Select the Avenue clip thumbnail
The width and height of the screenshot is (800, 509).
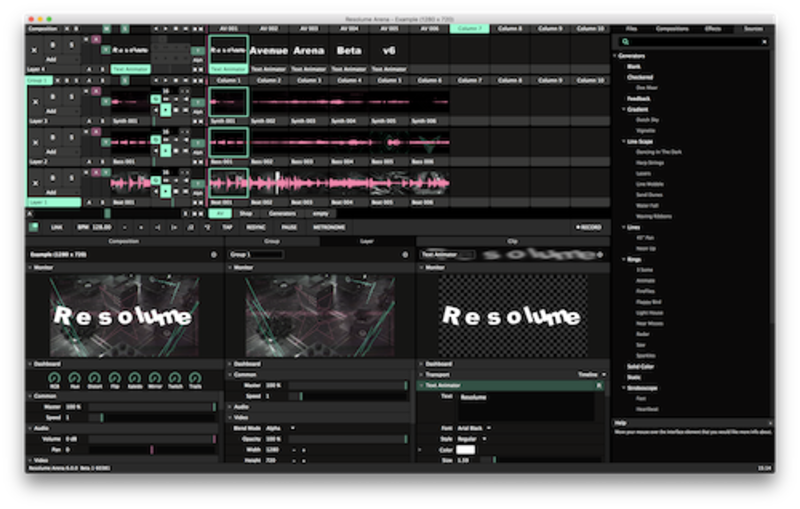(268, 49)
